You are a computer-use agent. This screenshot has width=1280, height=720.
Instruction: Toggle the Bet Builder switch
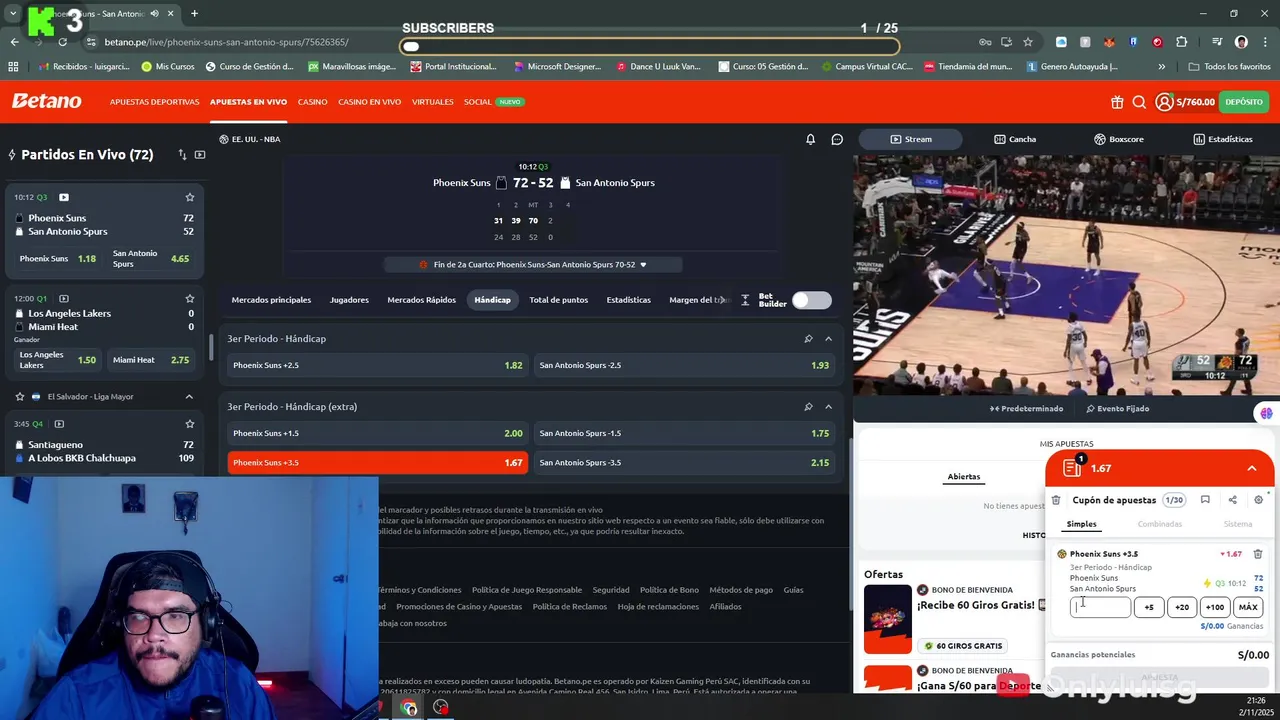pyautogui.click(x=811, y=300)
